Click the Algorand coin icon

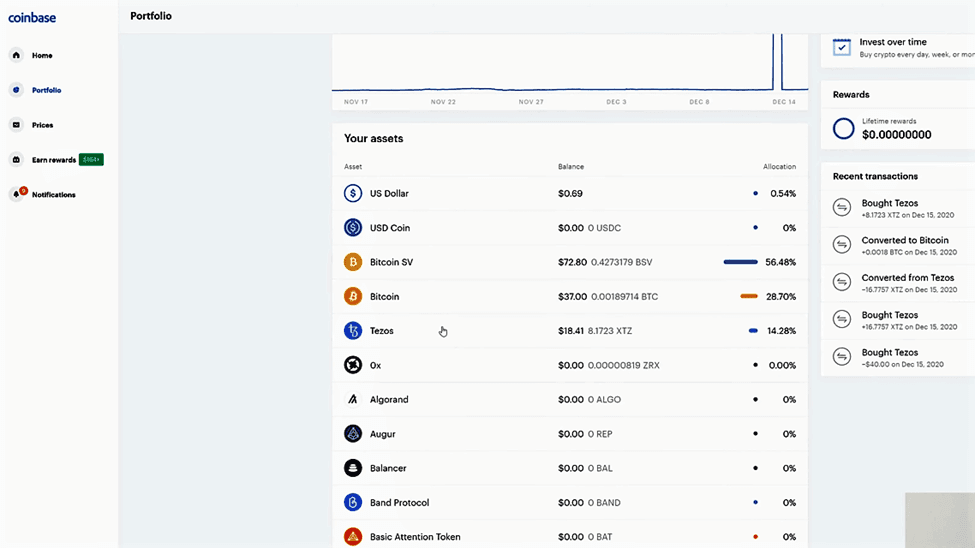(353, 399)
